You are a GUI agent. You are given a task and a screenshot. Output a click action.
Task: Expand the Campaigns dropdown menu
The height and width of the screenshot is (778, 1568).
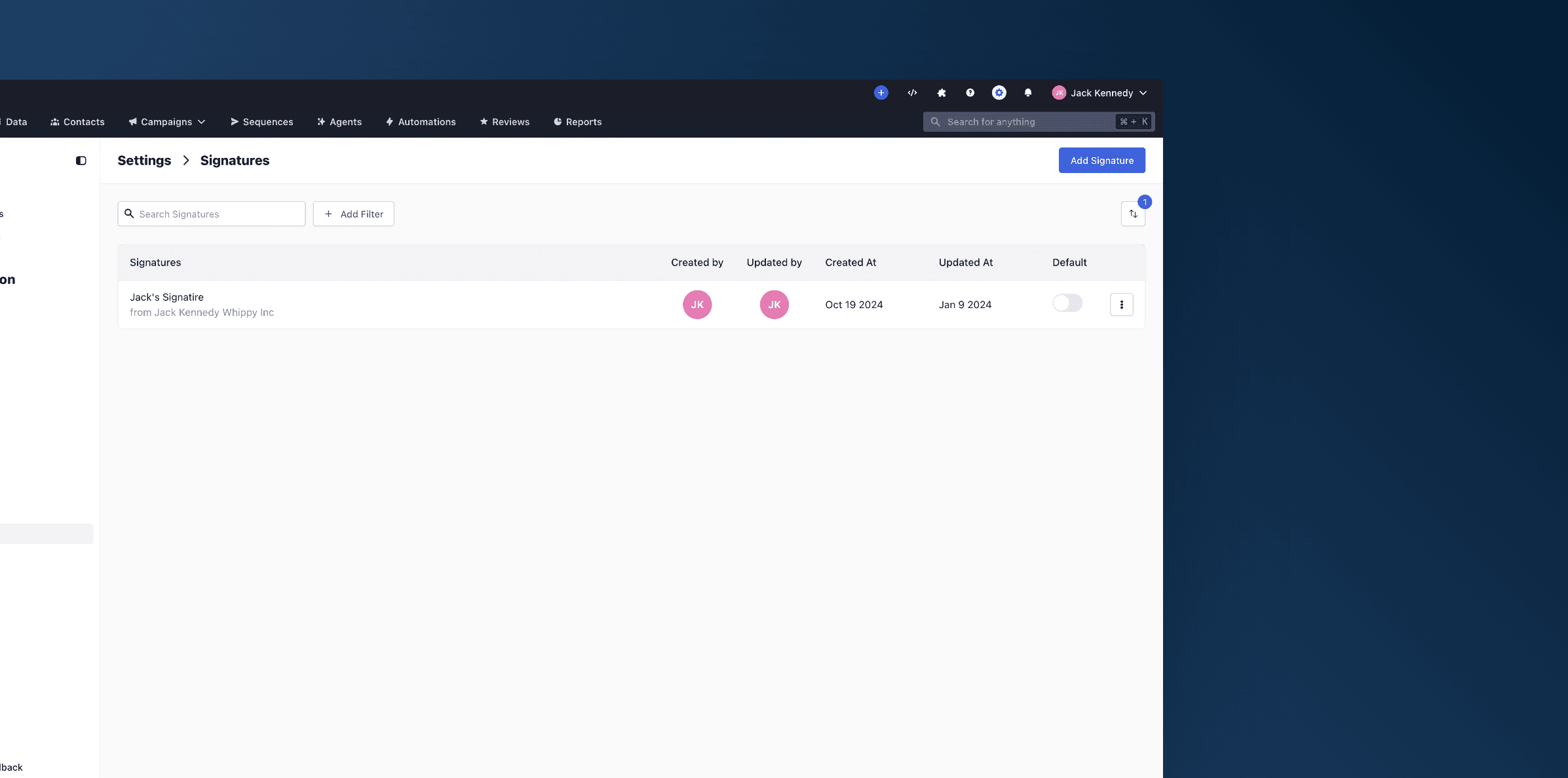(201, 121)
